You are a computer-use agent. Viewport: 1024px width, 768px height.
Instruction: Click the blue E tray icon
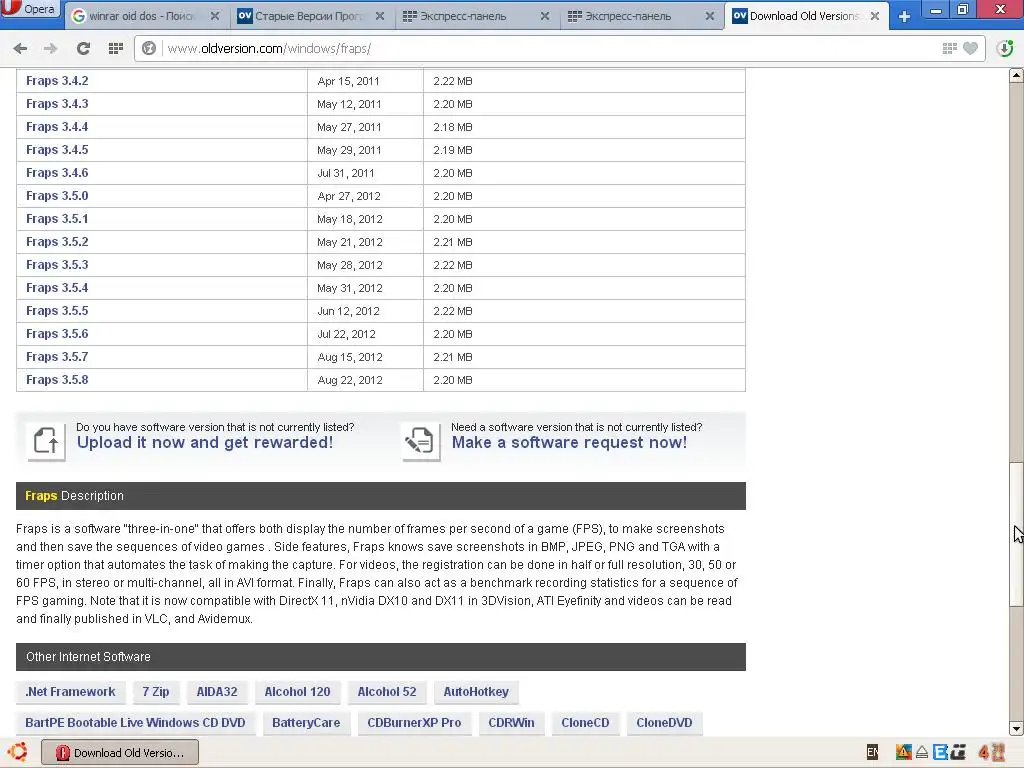[x=940, y=752]
